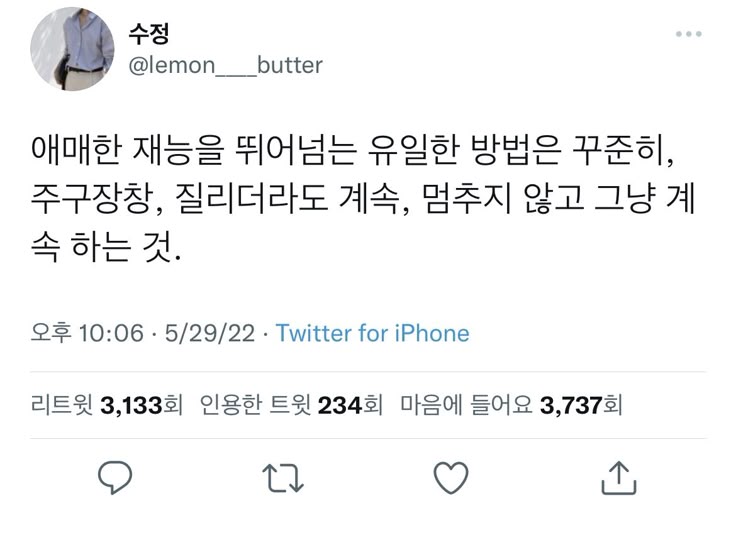Viewport: 736px width, 535px height.
Task: Click the 리트윗 label text
Action: click(63, 406)
